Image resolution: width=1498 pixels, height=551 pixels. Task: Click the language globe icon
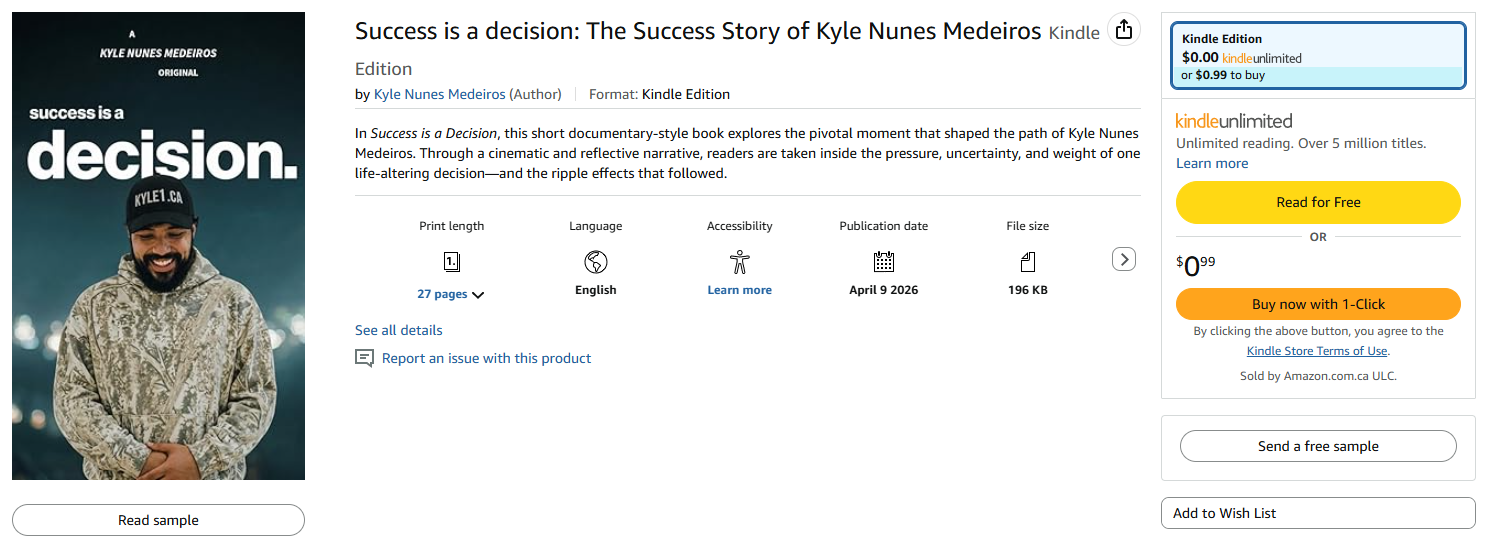click(x=596, y=262)
